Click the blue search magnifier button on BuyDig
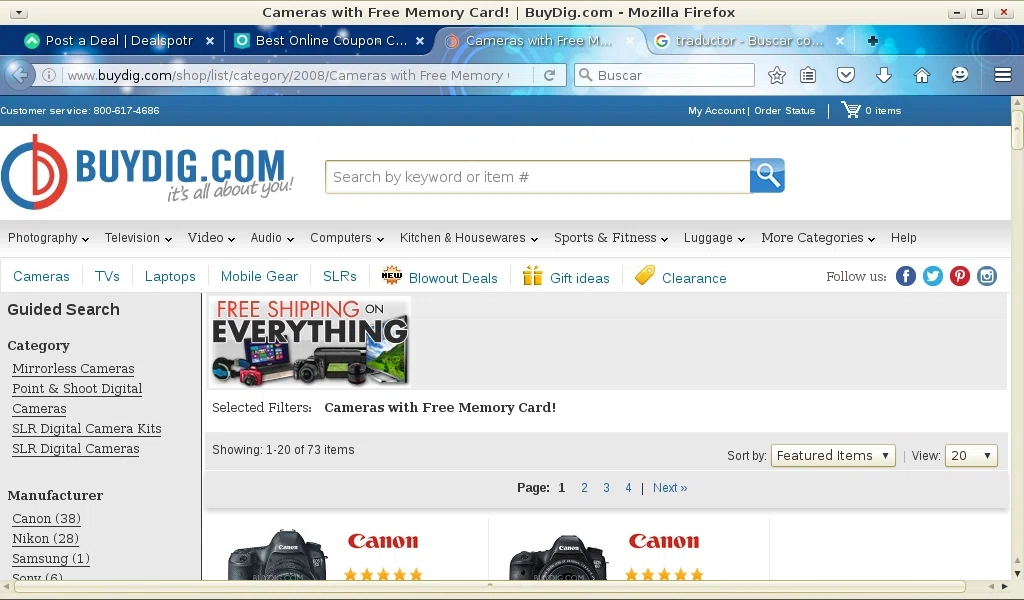Viewport: 1024px width, 600px height. pos(767,176)
